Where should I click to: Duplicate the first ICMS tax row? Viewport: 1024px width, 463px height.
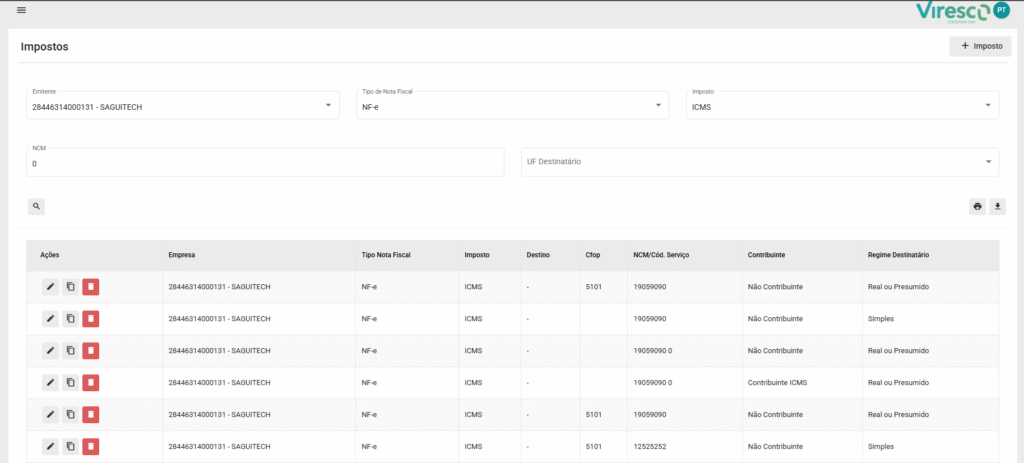70,287
